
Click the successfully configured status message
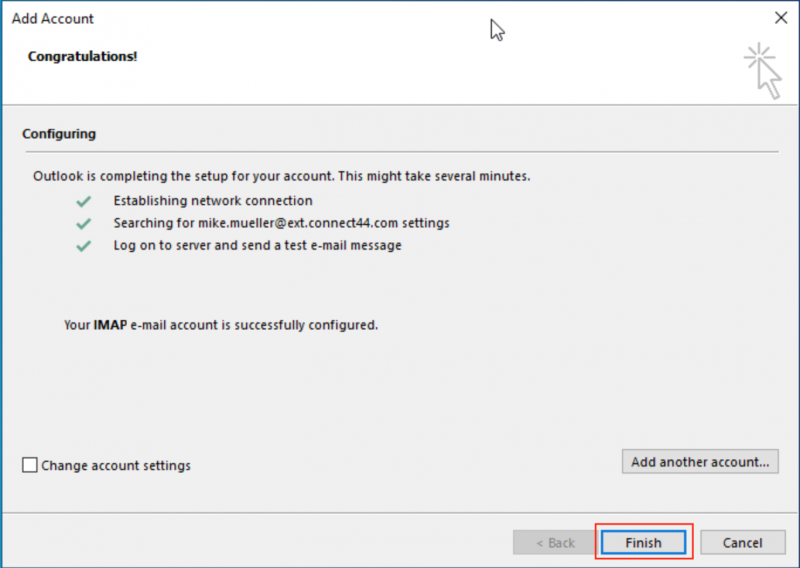point(220,325)
